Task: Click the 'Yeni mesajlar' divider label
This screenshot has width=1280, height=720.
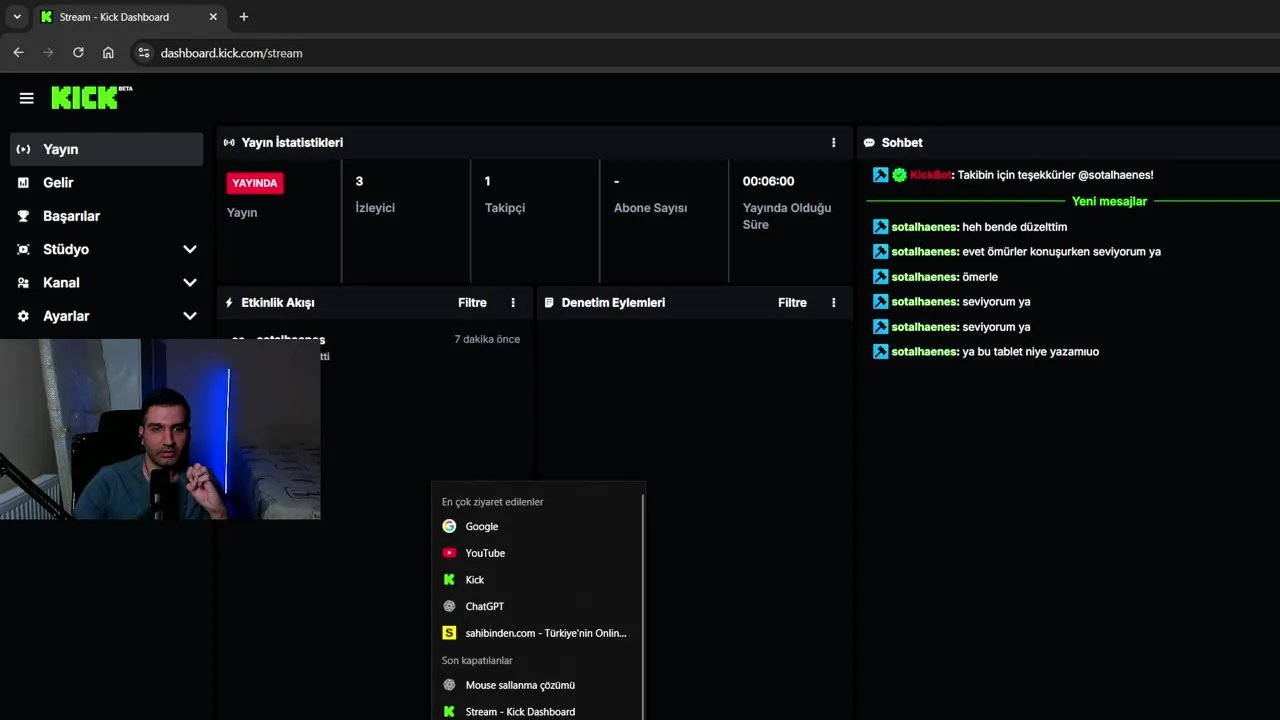Action: pyautogui.click(x=1109, y=201)
